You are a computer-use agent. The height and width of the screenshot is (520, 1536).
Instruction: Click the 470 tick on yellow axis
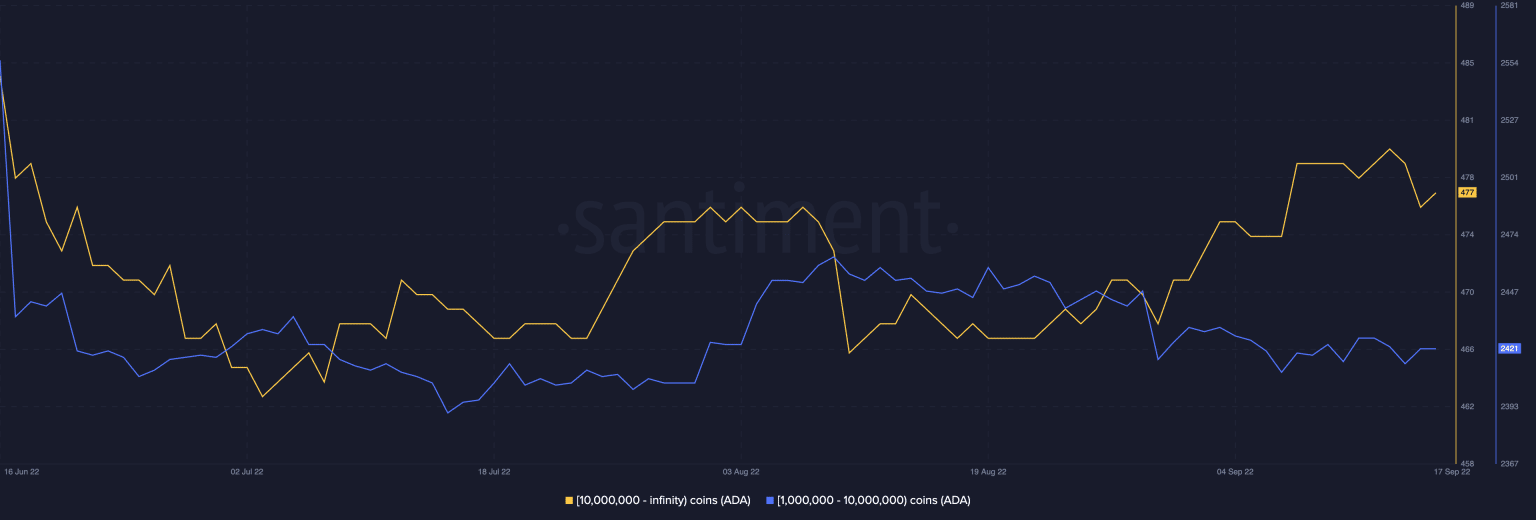coord(1468,292)
